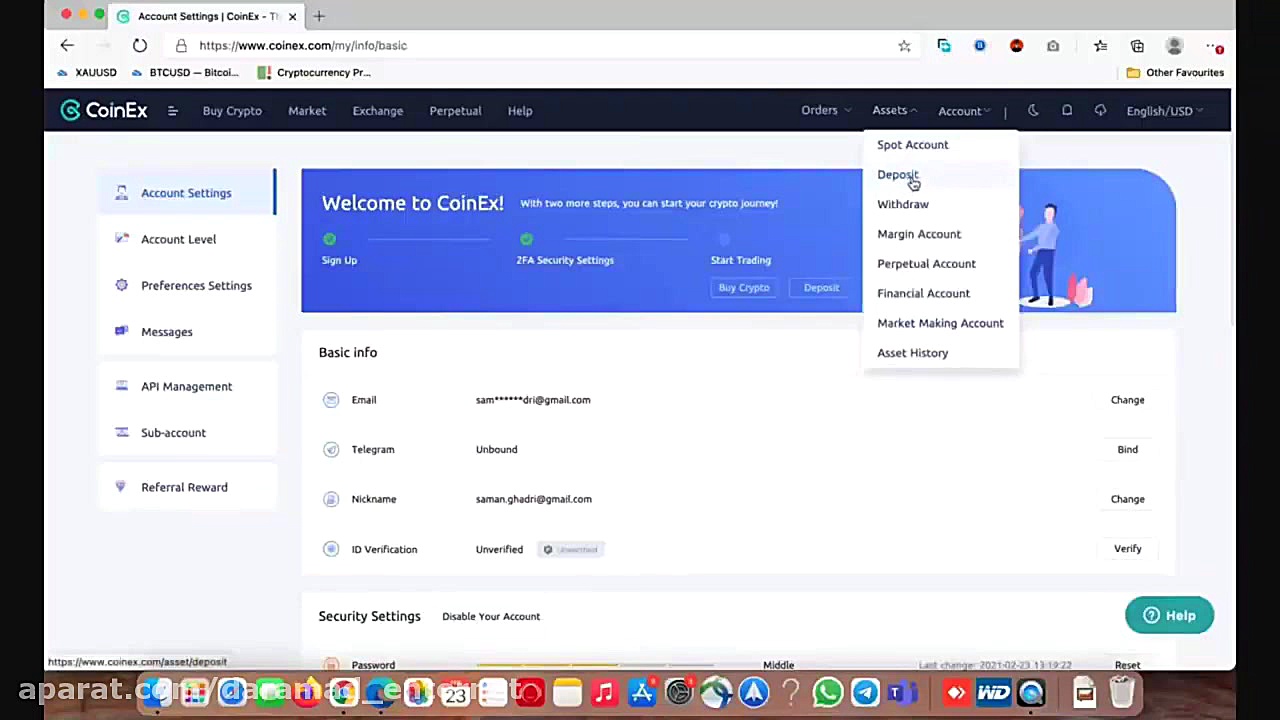
Task: Click the Sub-account sidebar icon
Action: (x=121, y=432)
